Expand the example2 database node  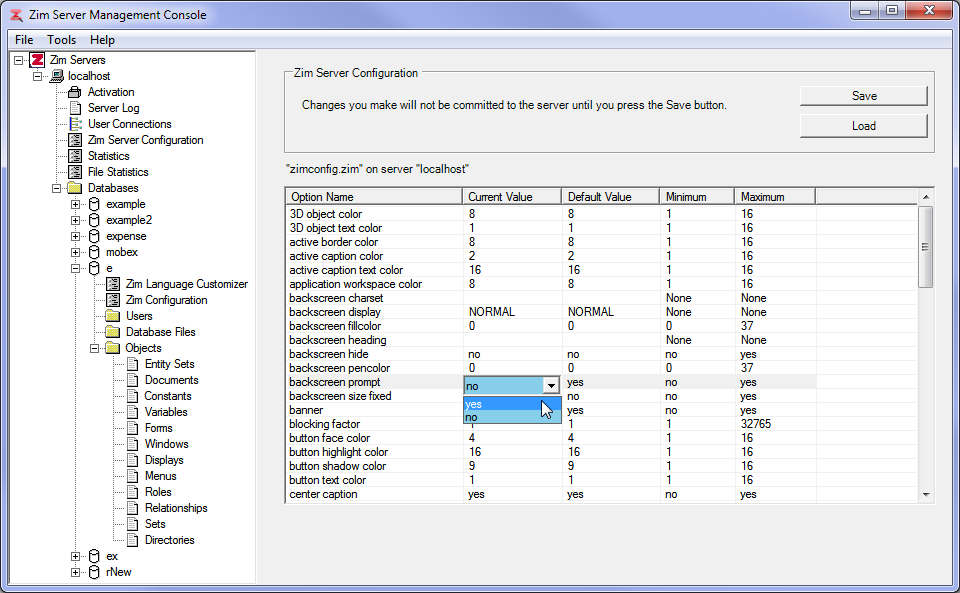75,220
